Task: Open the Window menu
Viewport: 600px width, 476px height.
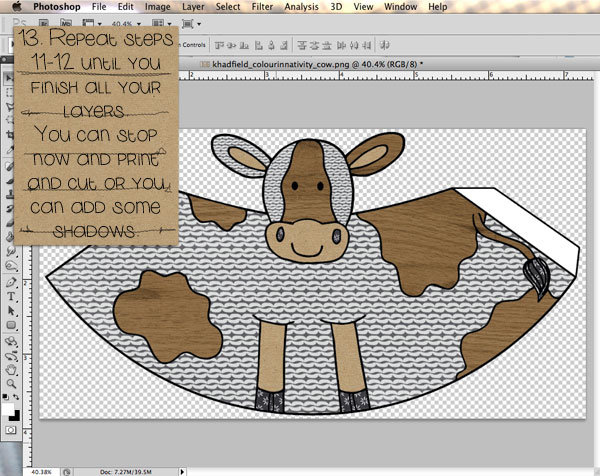Action: tap(400, 7)
